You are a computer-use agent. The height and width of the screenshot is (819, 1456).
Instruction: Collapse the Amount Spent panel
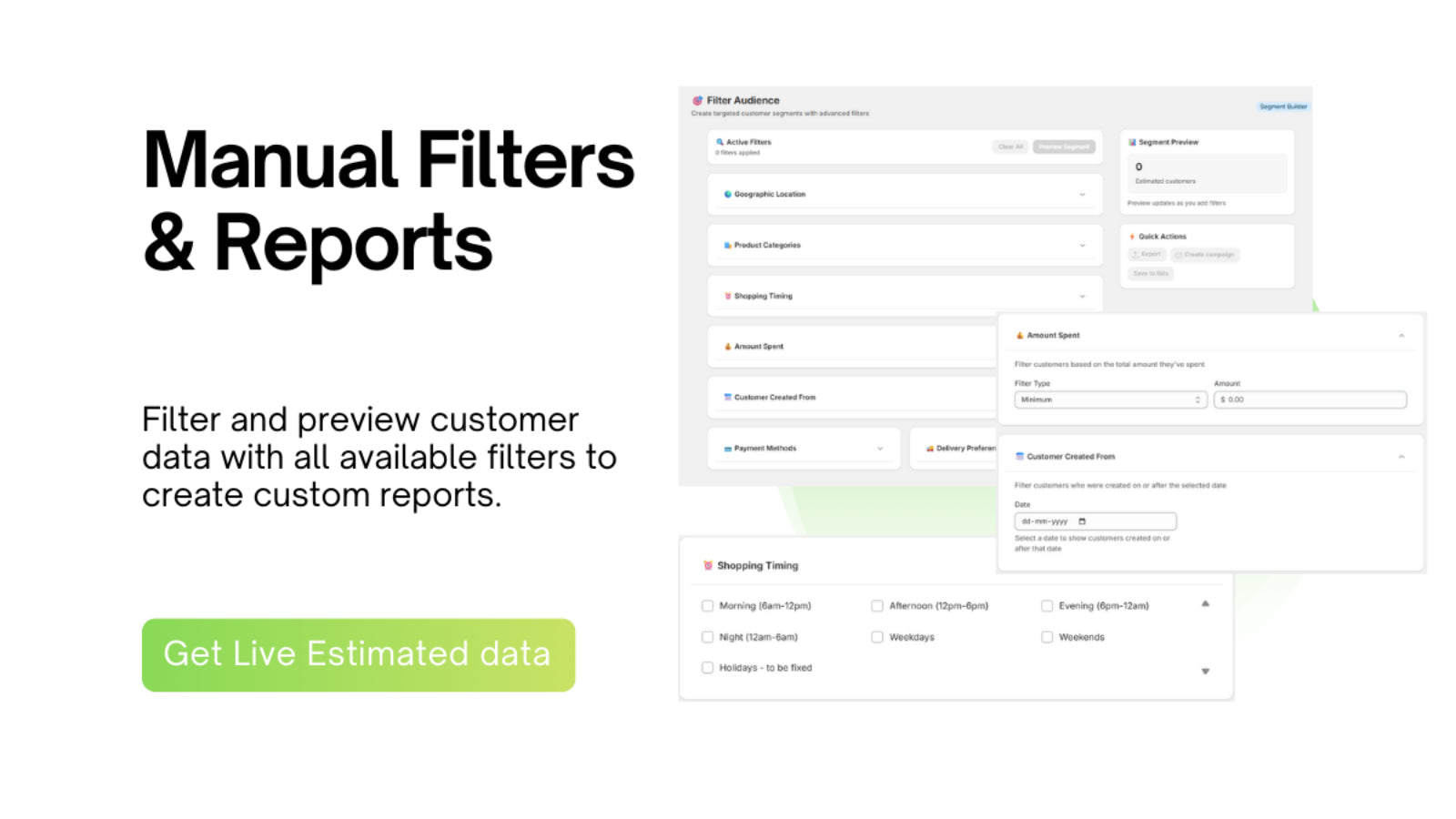1401,335
